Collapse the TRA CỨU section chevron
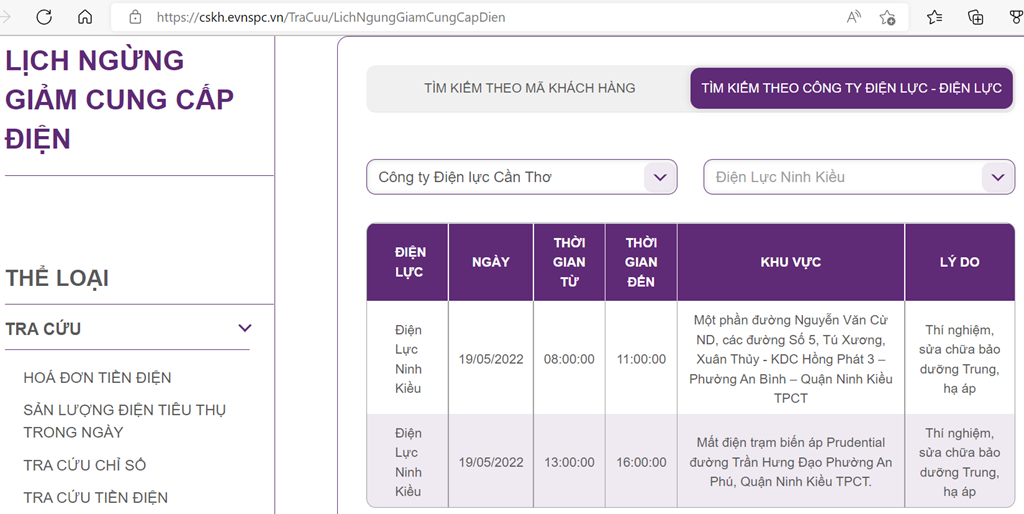The height and width of the screenshot is (514, 1024). pyautogui.click(x=245, y=328)
